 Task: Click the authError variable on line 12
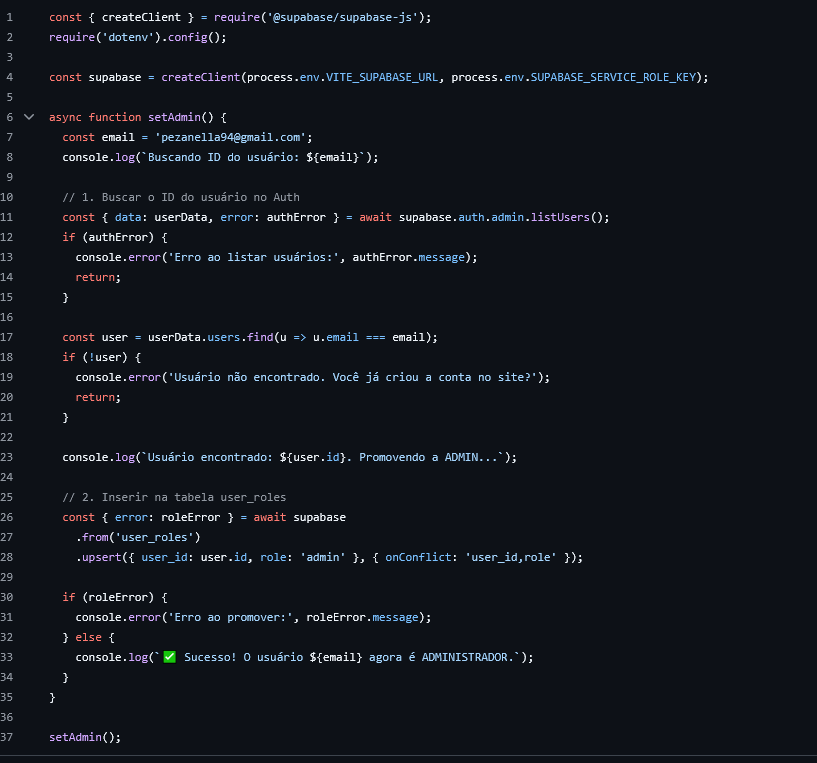pyautogui.click(x=118, y=238)
